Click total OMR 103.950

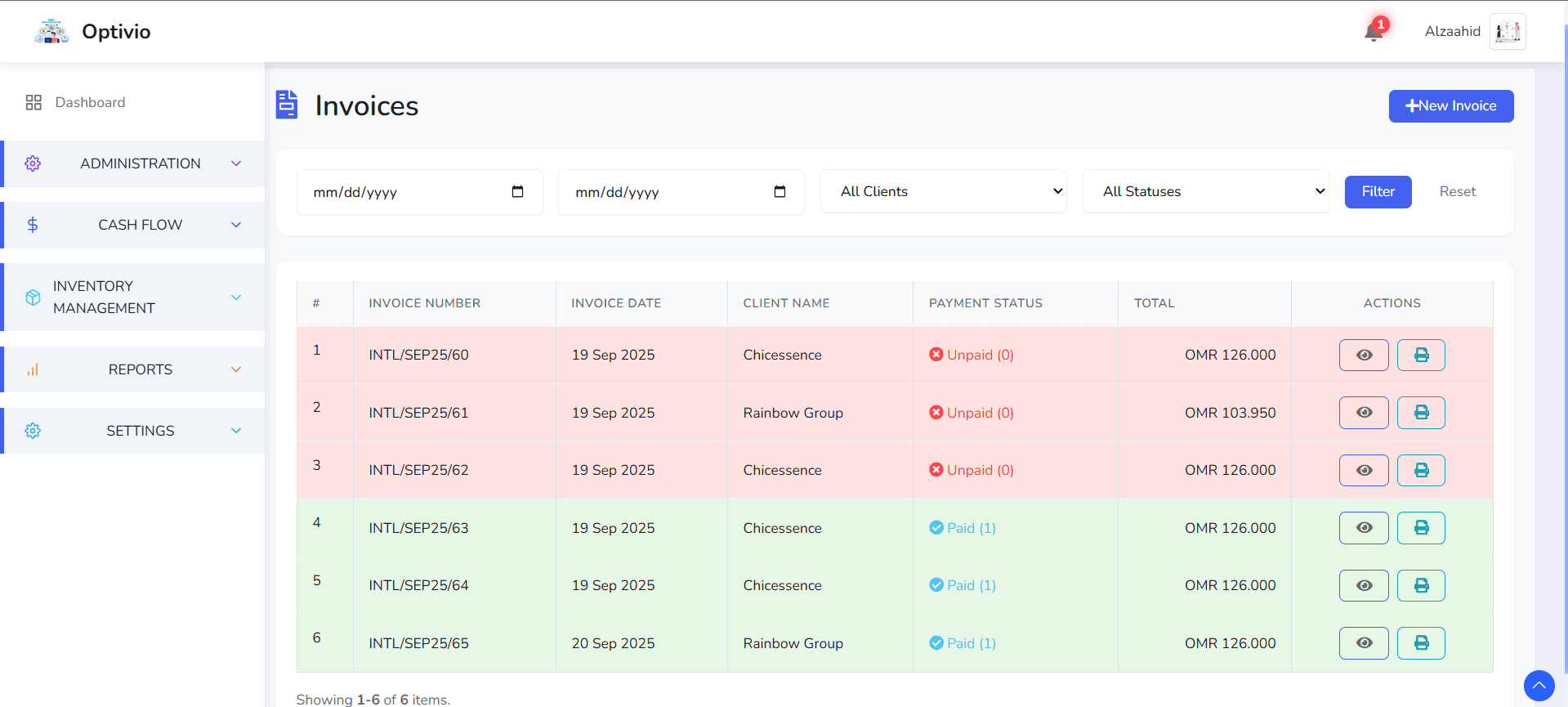click(x=1231, y=413)
